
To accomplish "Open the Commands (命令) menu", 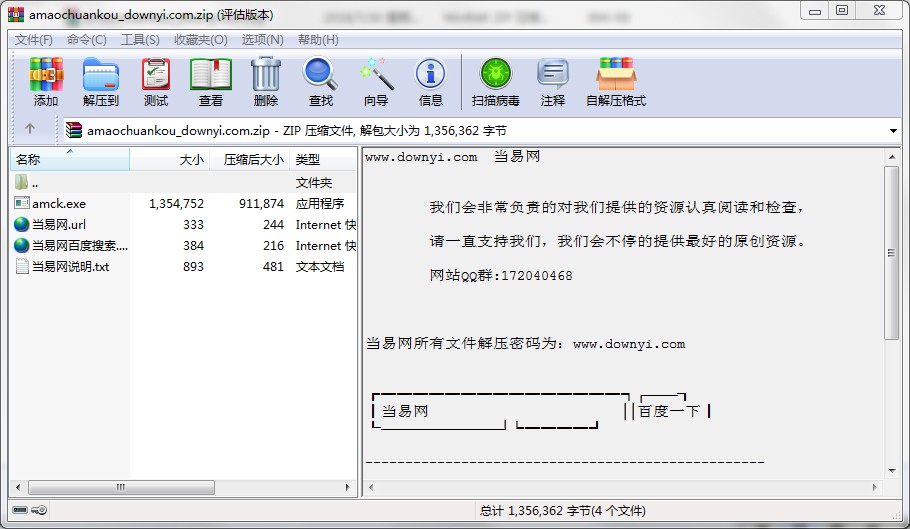I will (x=86, y=39).
